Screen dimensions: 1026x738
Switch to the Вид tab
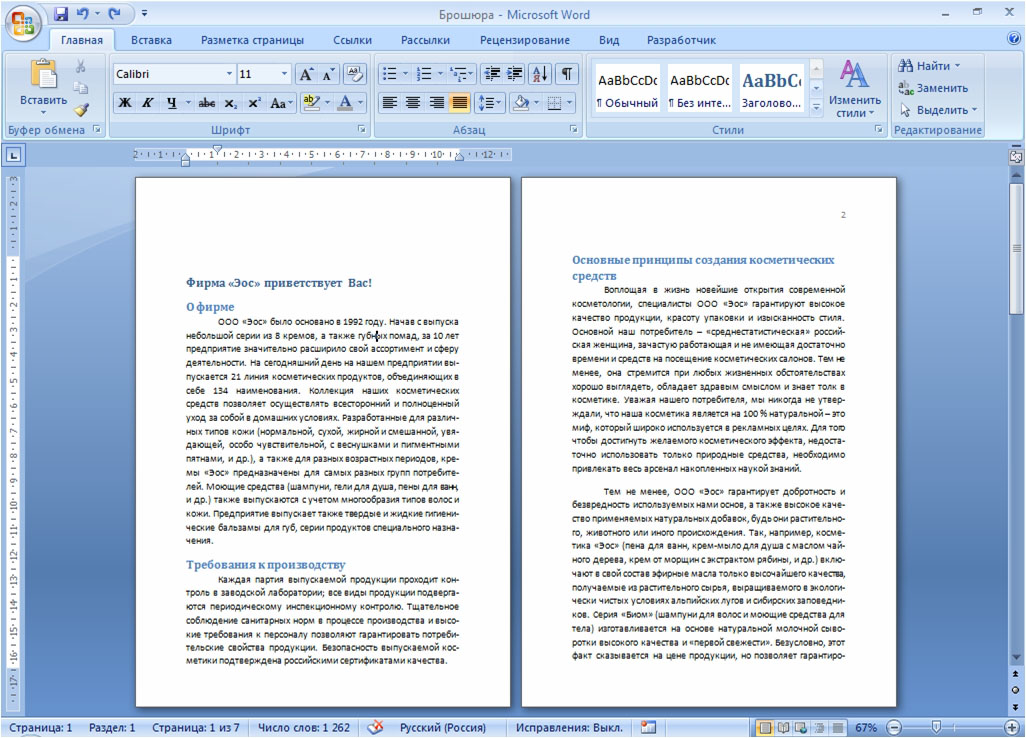click(x=609, y=40)
